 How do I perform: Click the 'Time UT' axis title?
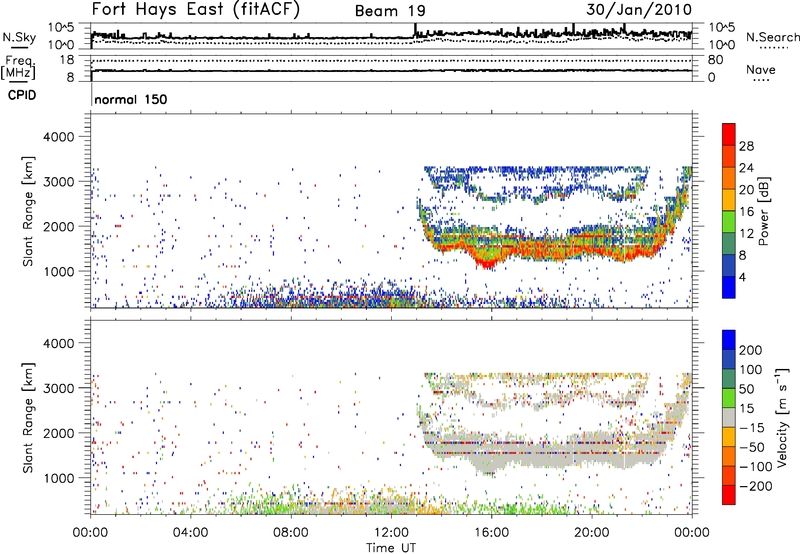(391, 548)
